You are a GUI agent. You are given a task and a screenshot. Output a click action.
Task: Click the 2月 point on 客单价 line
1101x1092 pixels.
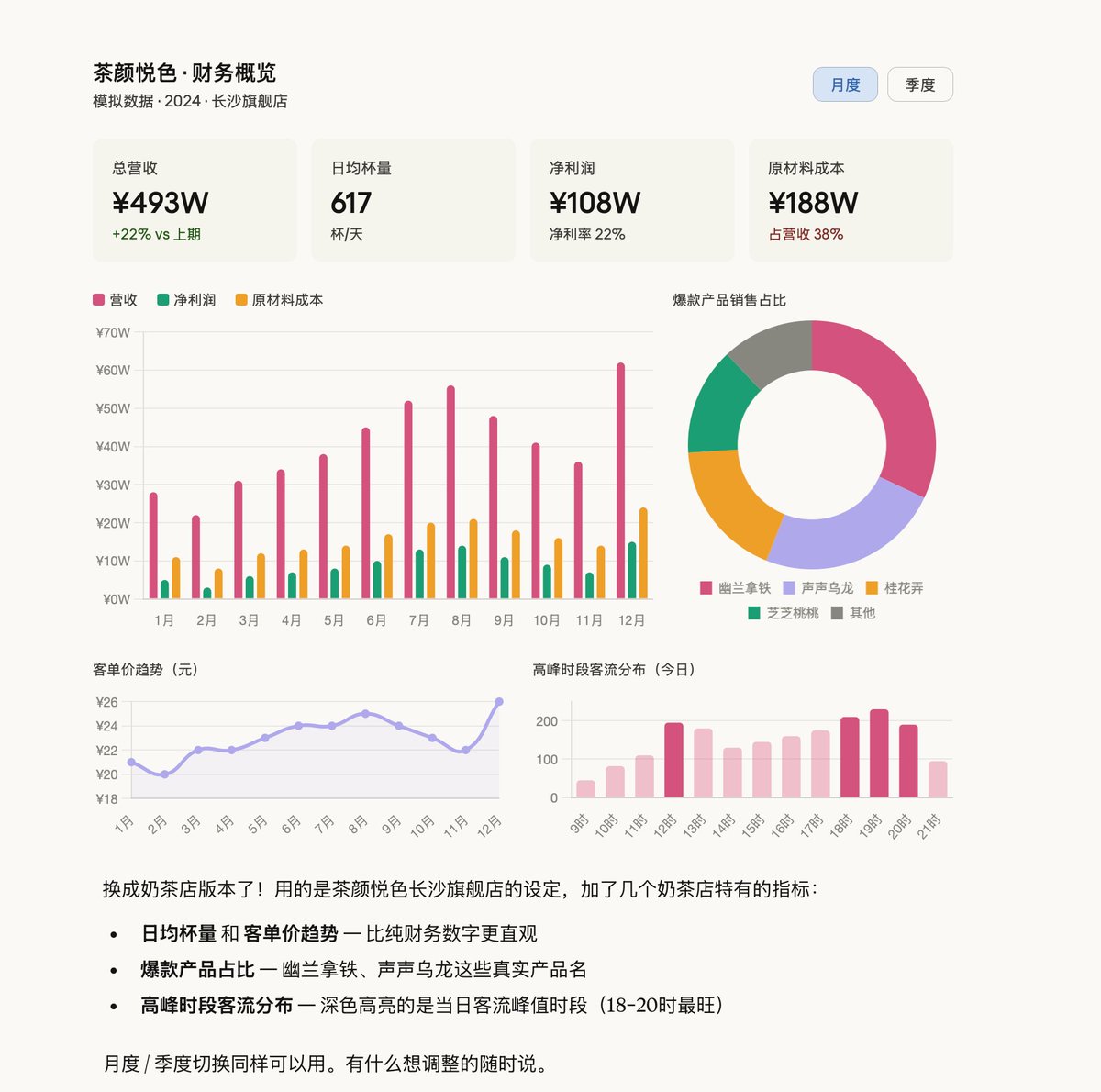coord(165,774)
